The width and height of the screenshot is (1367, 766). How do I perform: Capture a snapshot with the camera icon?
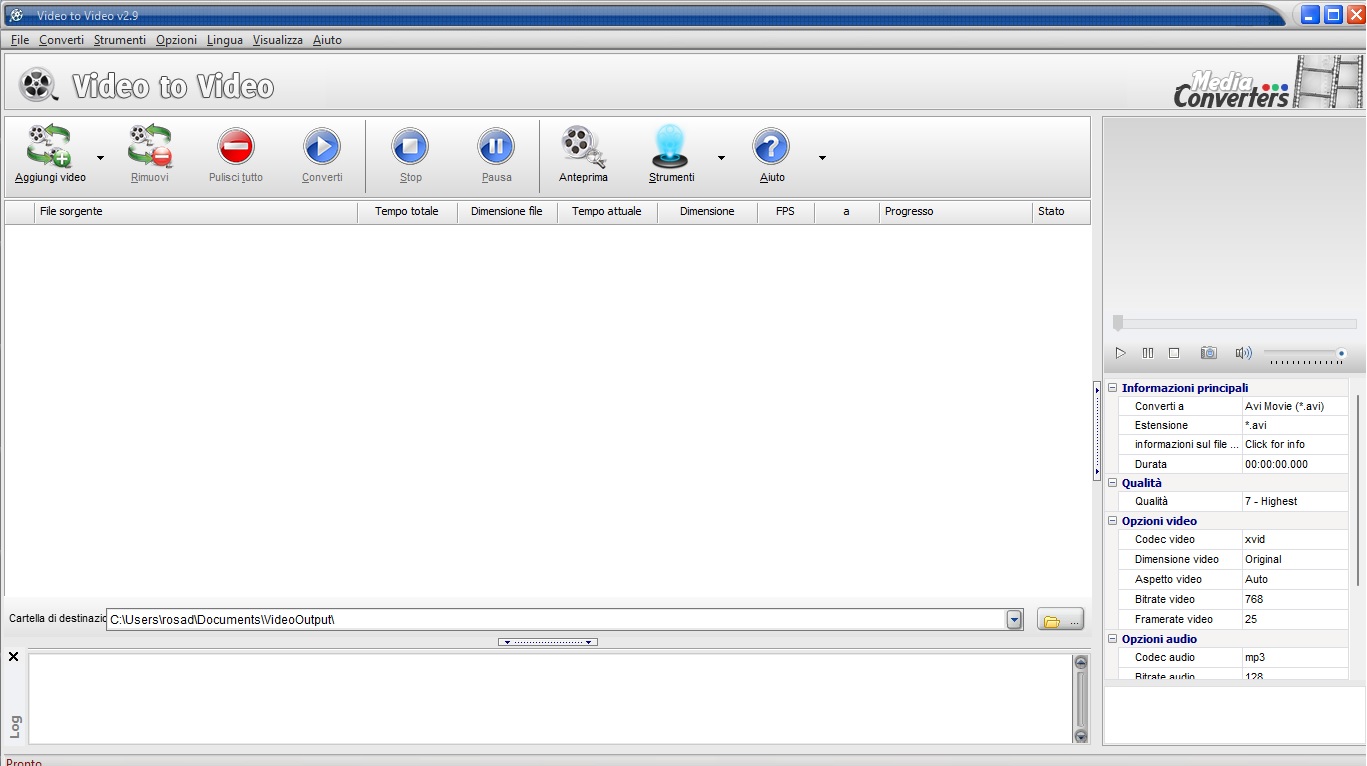click(1208, 352)
